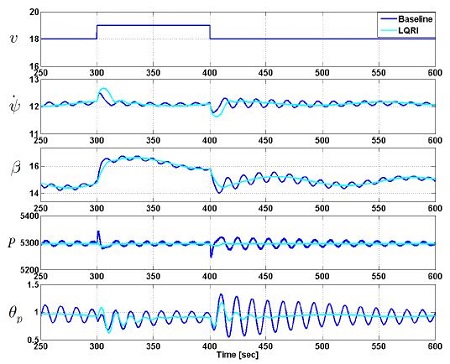The width and height of the screenshot is (450, 364).
Task: Click the psi-dot y-axis label
Action: click(15, 104)
